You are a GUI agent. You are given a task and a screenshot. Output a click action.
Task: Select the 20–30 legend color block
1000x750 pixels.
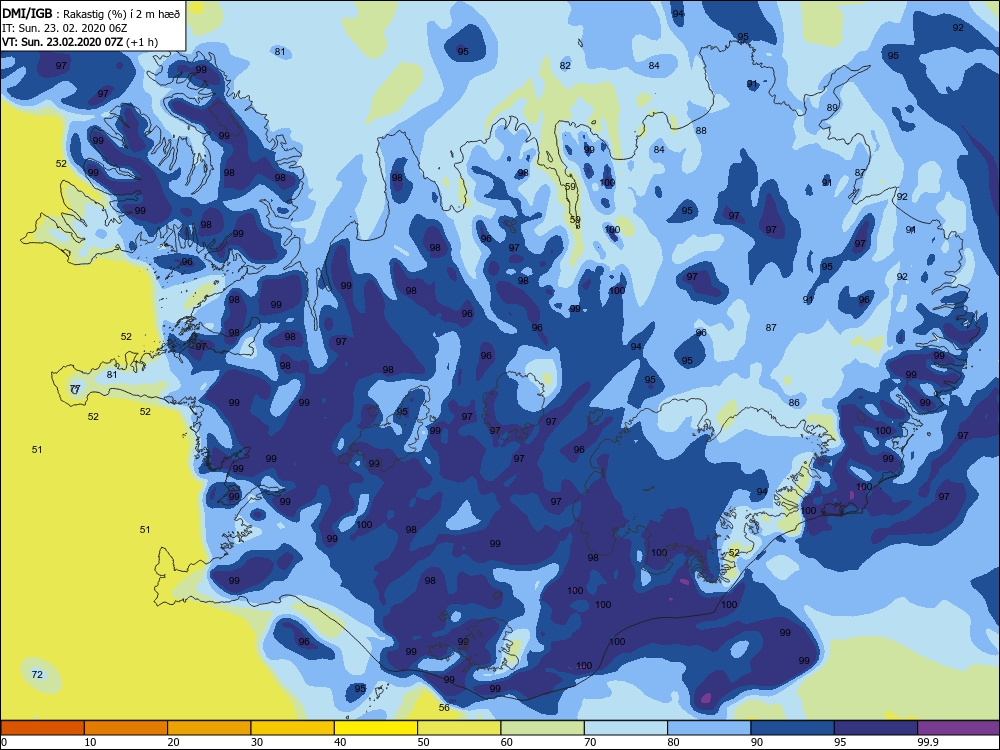(x=209, y=728)
